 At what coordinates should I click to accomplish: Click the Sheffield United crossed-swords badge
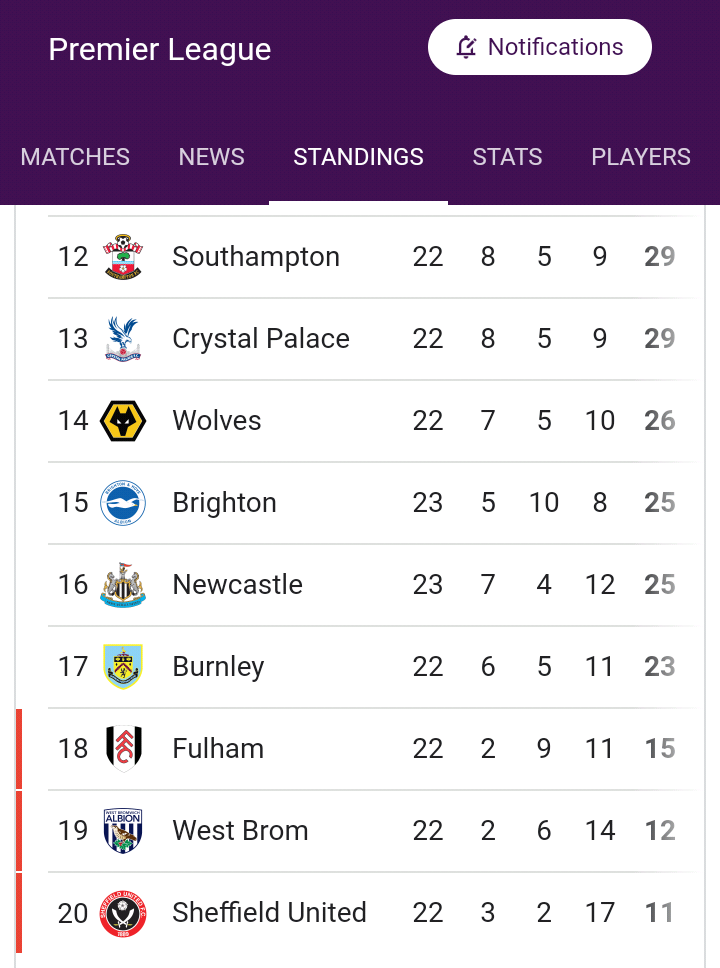click(123, 914)
